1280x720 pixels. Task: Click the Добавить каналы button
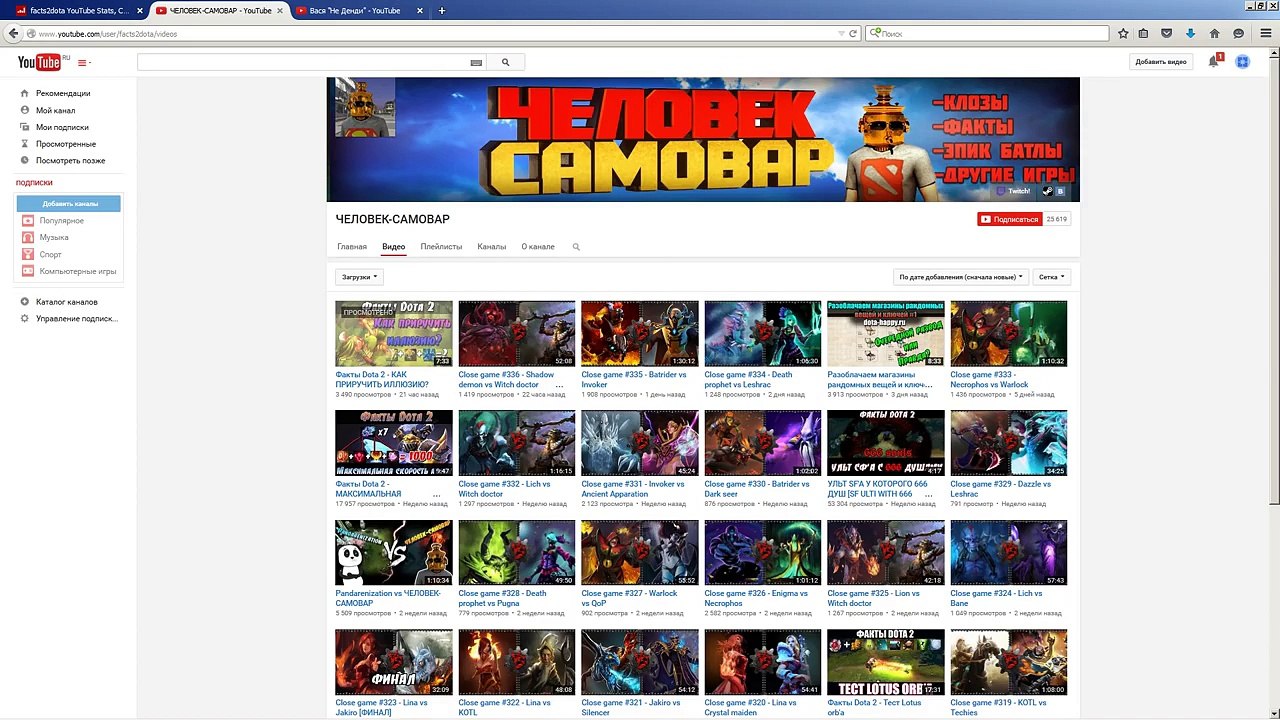[x=70, y=204]
